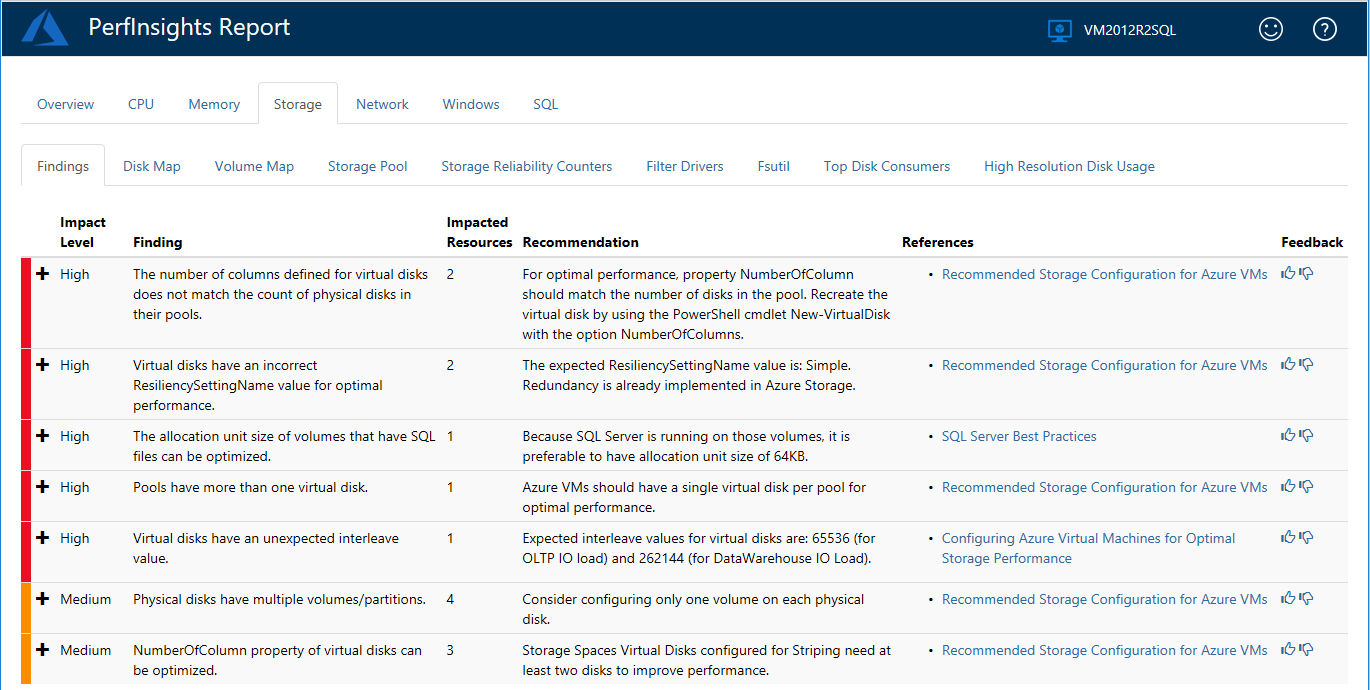Thumbs down the NumberOfColumn can be optimized finding

click(1306, 649)
